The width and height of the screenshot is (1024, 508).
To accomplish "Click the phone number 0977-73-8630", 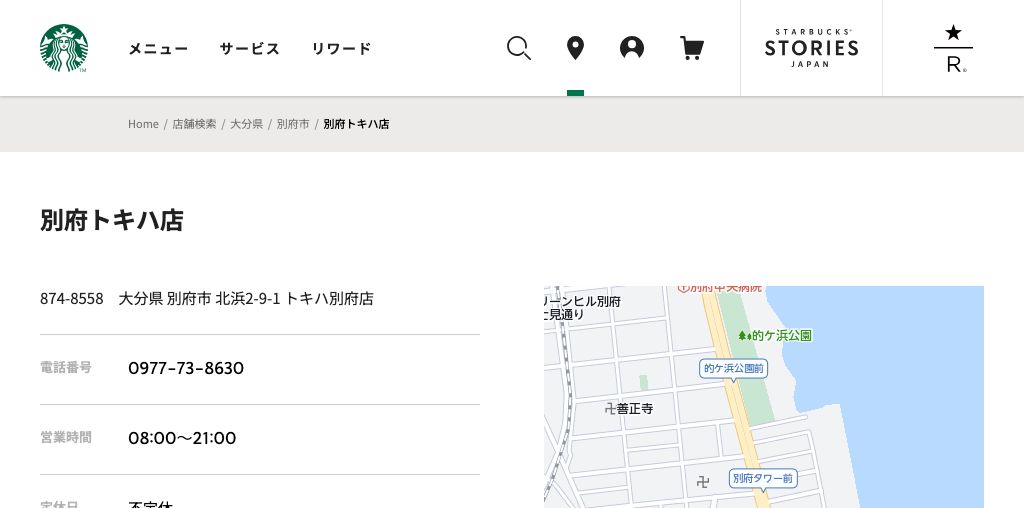I will click(186, 368).
